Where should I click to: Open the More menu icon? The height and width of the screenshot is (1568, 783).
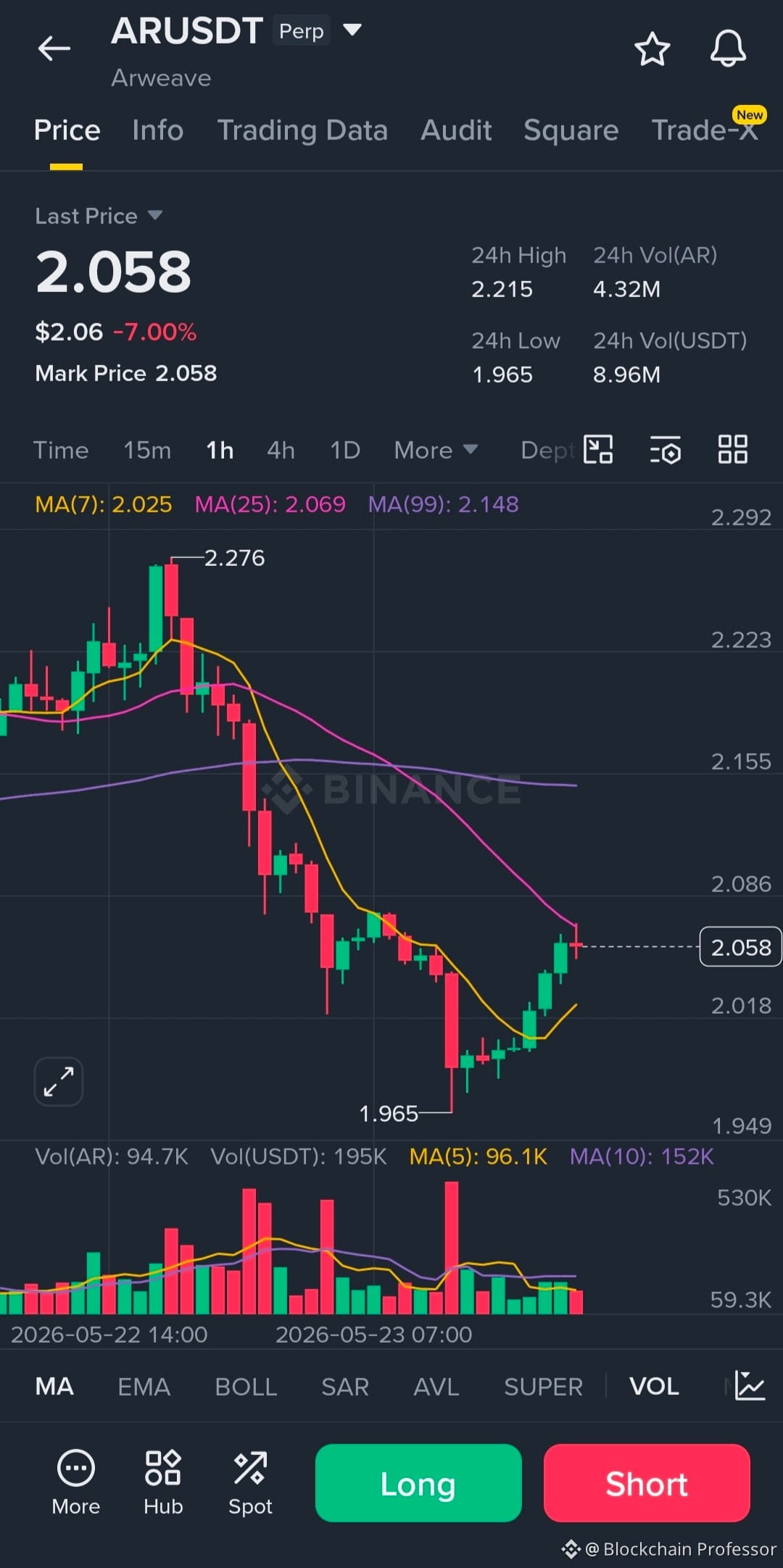(x=75, y=1483)
